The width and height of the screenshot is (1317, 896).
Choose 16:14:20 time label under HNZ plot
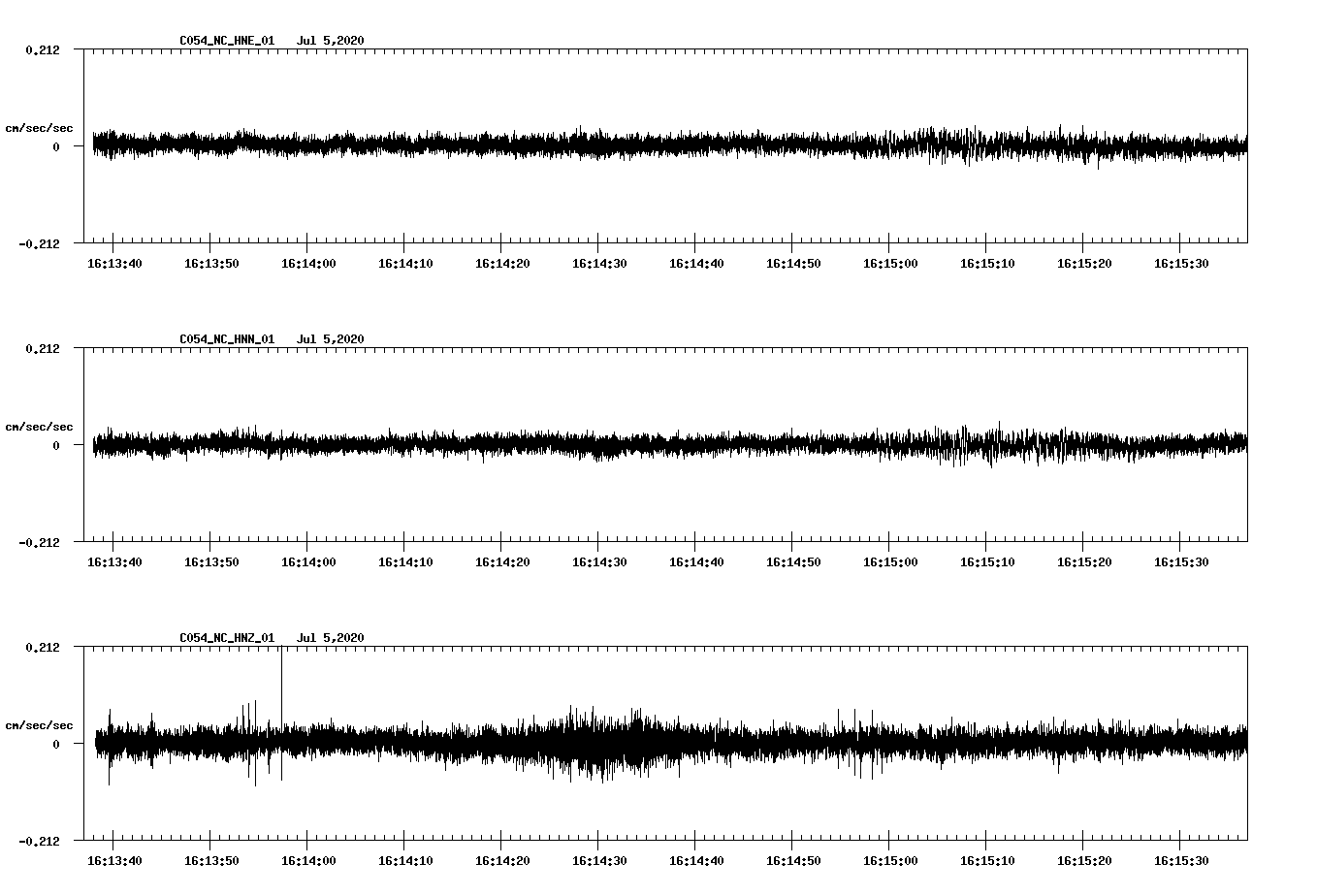[x=502, y=861]
